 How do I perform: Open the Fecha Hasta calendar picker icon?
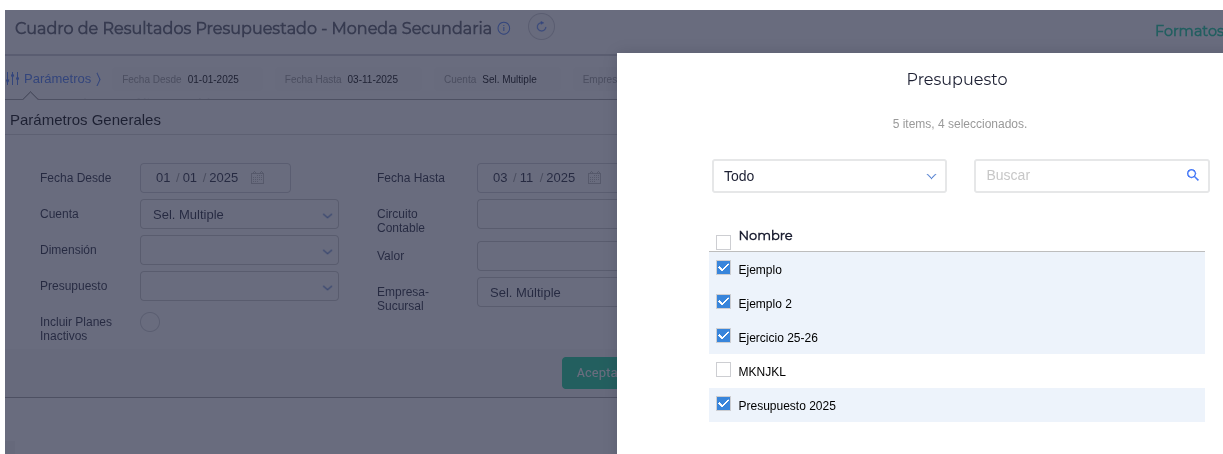point(594,178)
